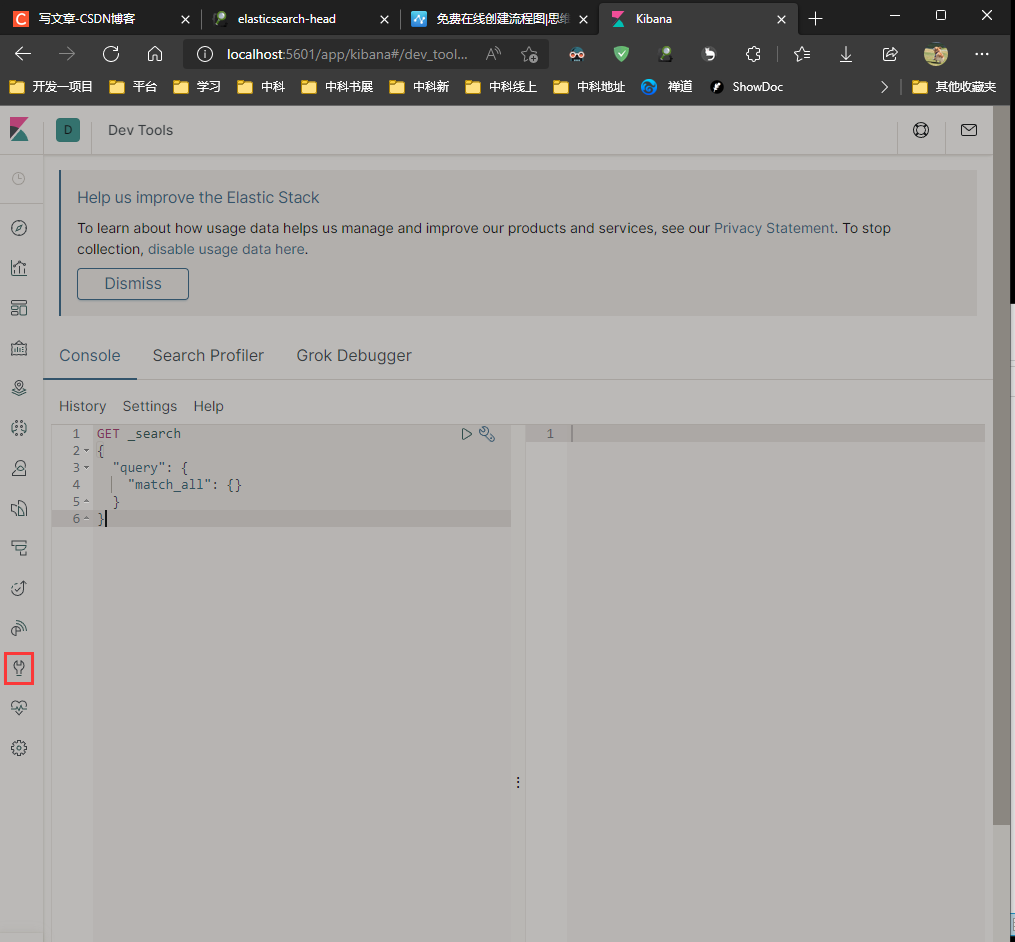Switch to 写文章-CSDN博客 browser tab

[x=100, y=19]
